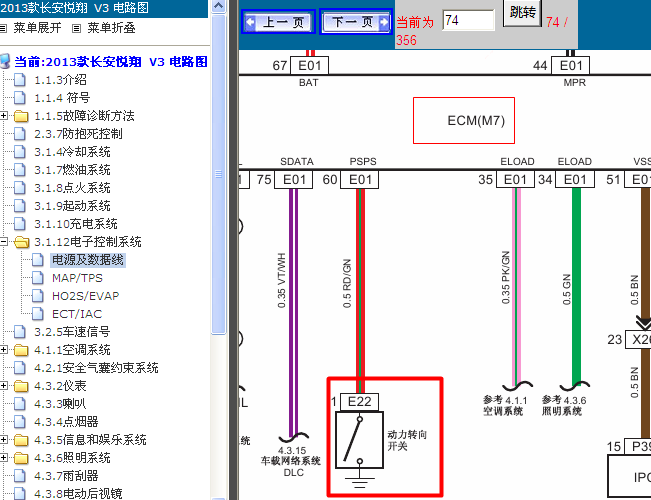The height and width of the screenshot is (500, 651).
Task: Go to previous page with 上一页 button
Action: 278,22
